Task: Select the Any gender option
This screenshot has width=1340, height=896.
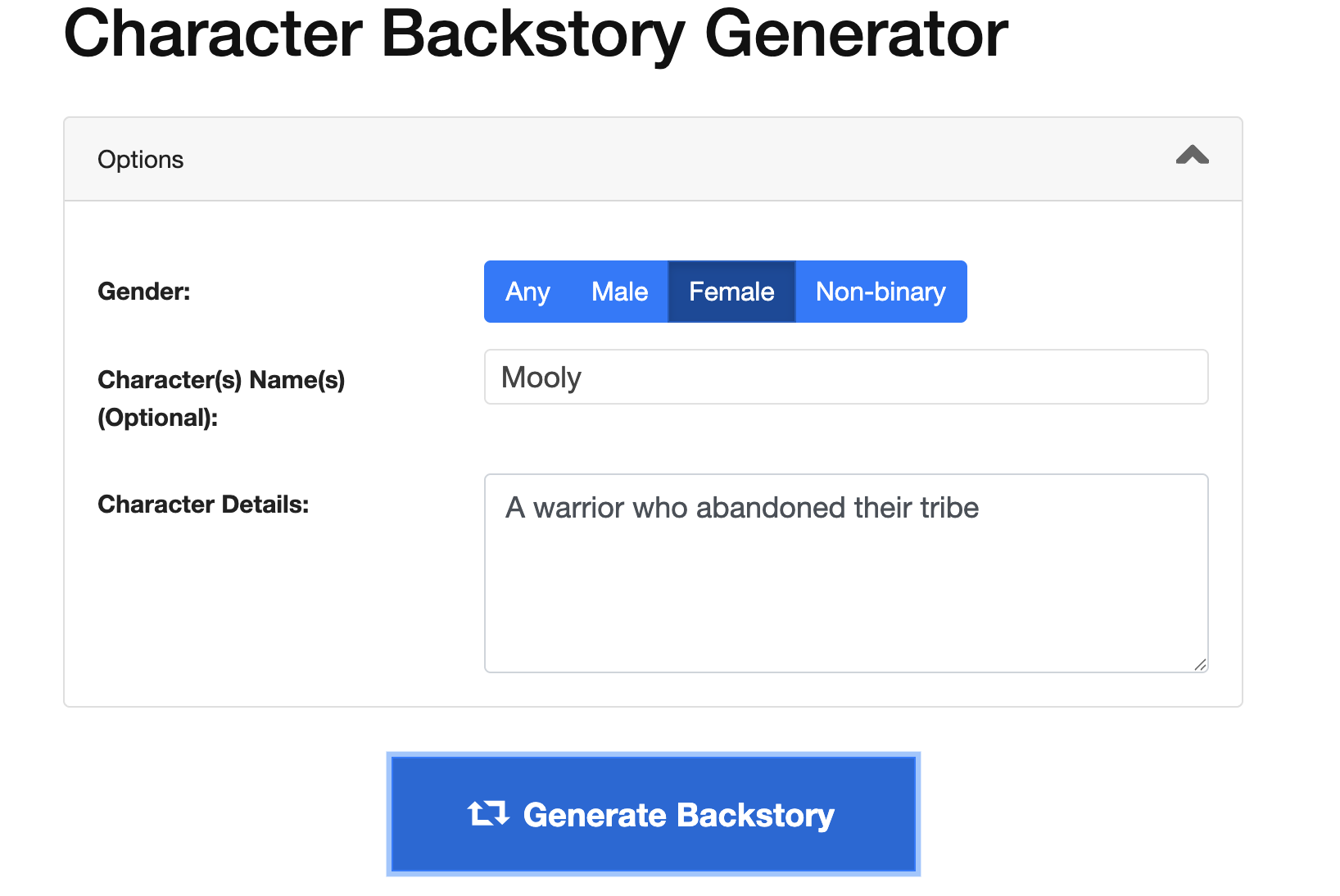Action: [527, 291]
